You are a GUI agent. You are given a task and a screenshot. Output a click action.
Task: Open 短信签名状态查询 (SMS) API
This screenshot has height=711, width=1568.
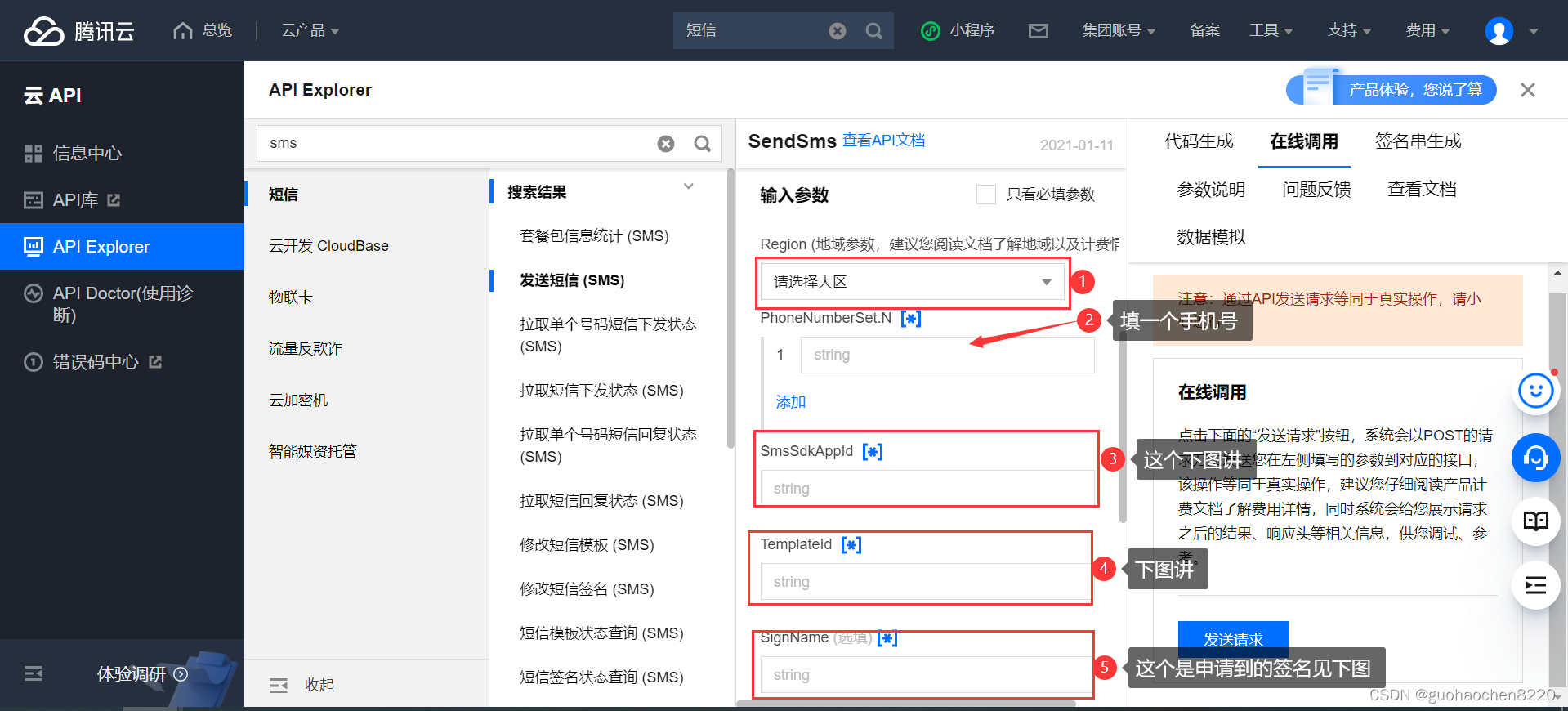pyautogui.click(x=602, y=677)
